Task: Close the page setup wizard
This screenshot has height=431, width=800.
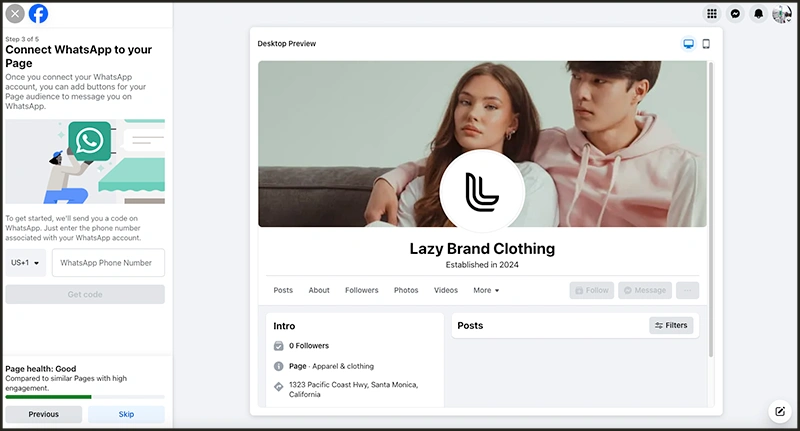Action: pos(15,14)
